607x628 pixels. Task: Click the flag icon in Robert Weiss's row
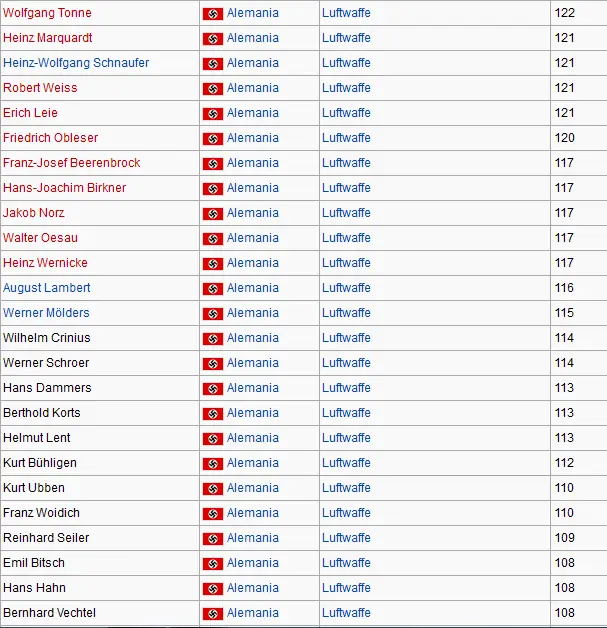pos(213,89)
